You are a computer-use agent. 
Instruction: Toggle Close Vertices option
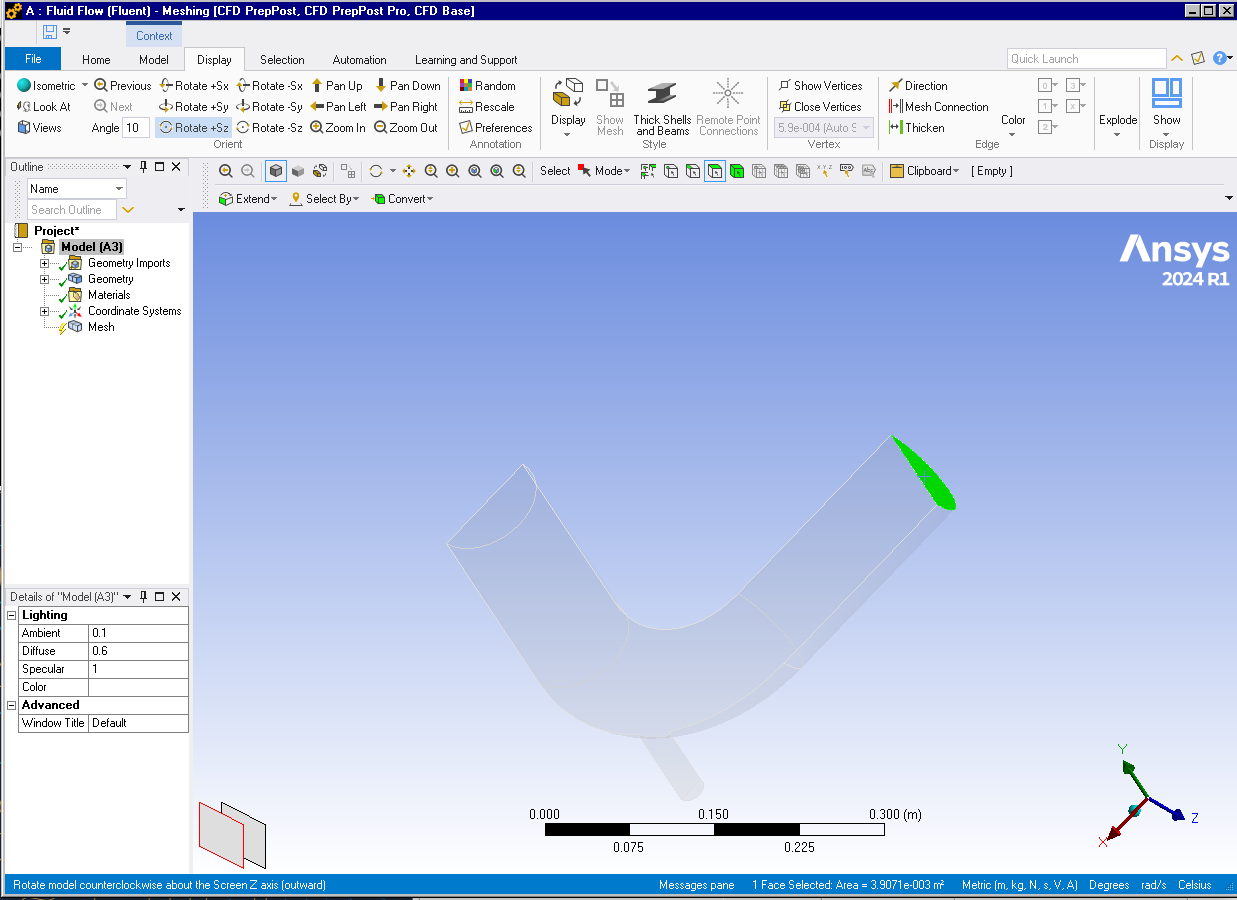[x=784, y=107]
